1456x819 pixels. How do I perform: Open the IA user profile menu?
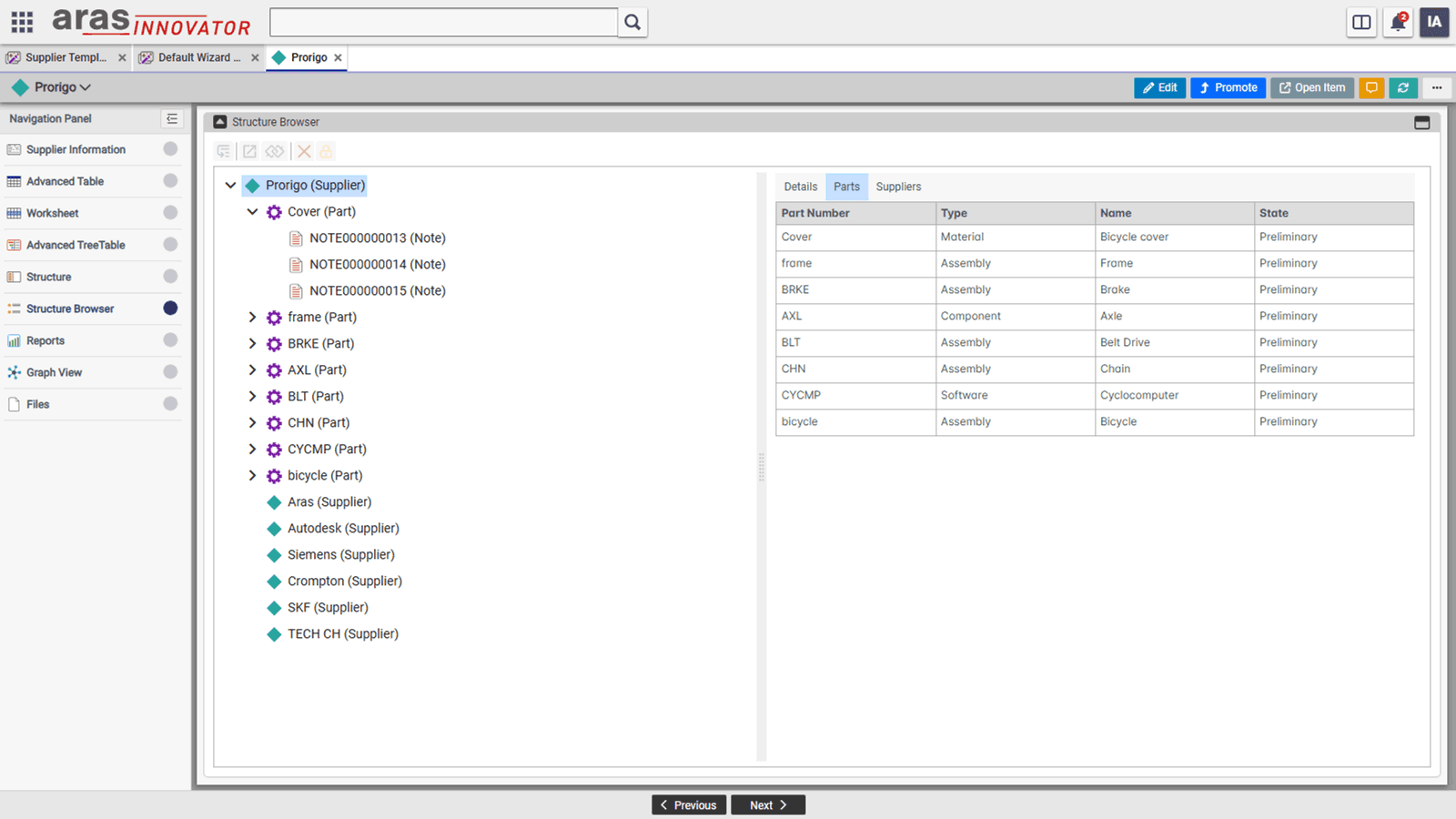tap(1434, 22)
